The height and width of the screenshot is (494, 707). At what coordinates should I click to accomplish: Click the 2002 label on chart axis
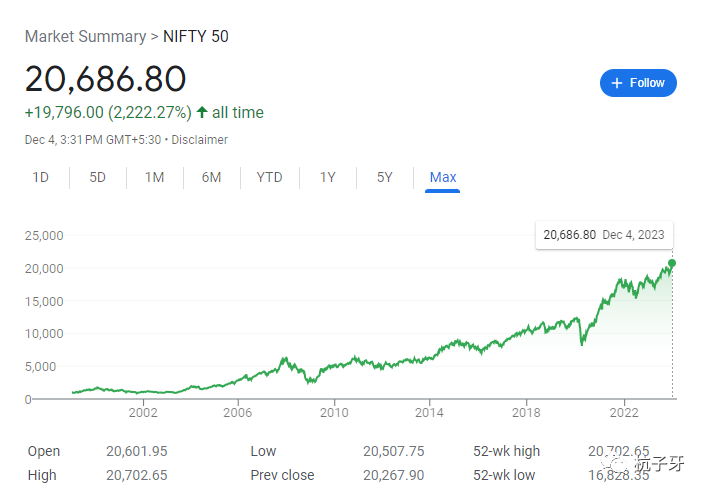click(x=143, y=412)
